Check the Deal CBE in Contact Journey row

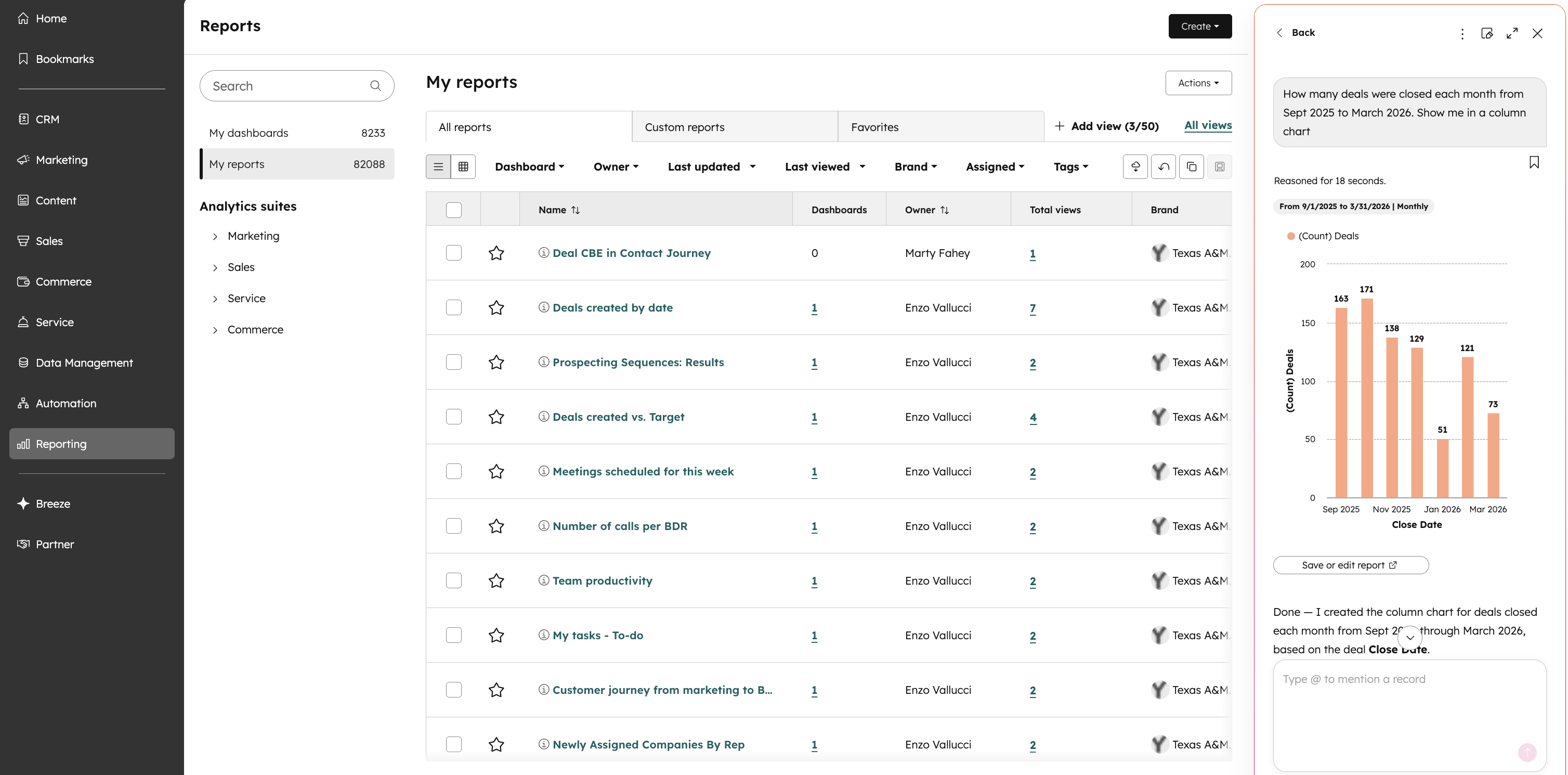click(x=453, y=253)
